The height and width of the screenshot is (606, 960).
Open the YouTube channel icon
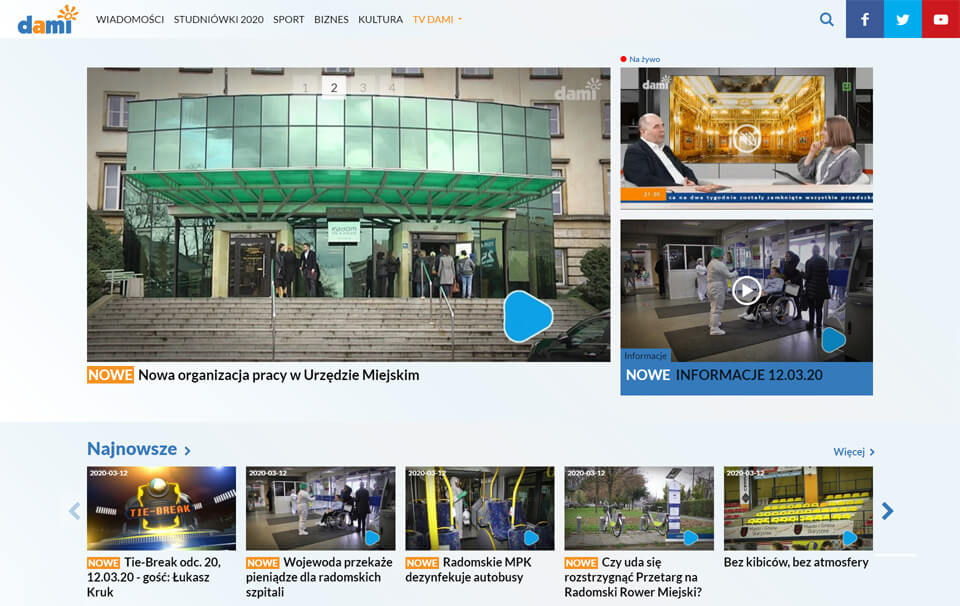pos(941,19)
